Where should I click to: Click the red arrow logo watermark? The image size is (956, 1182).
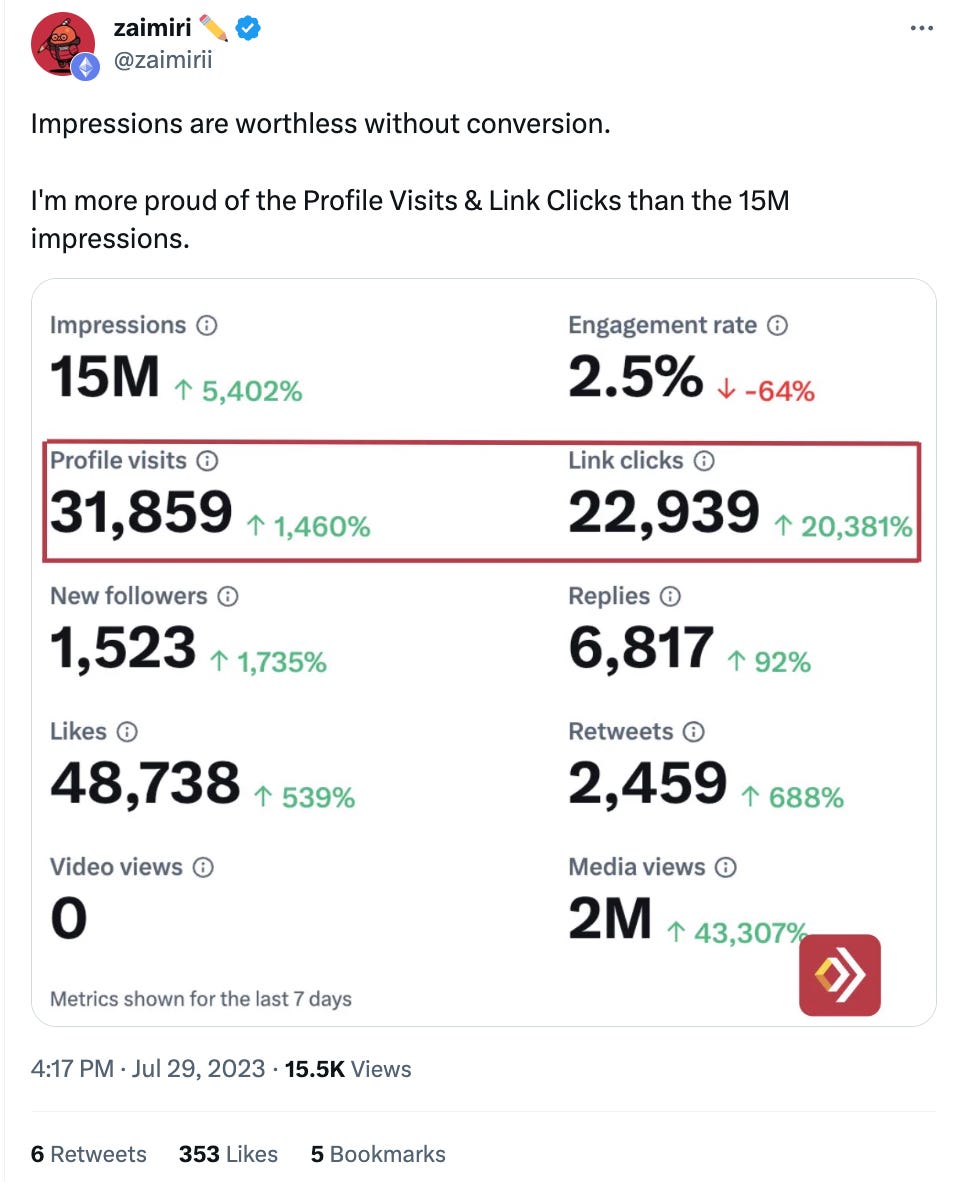[839, 975]
